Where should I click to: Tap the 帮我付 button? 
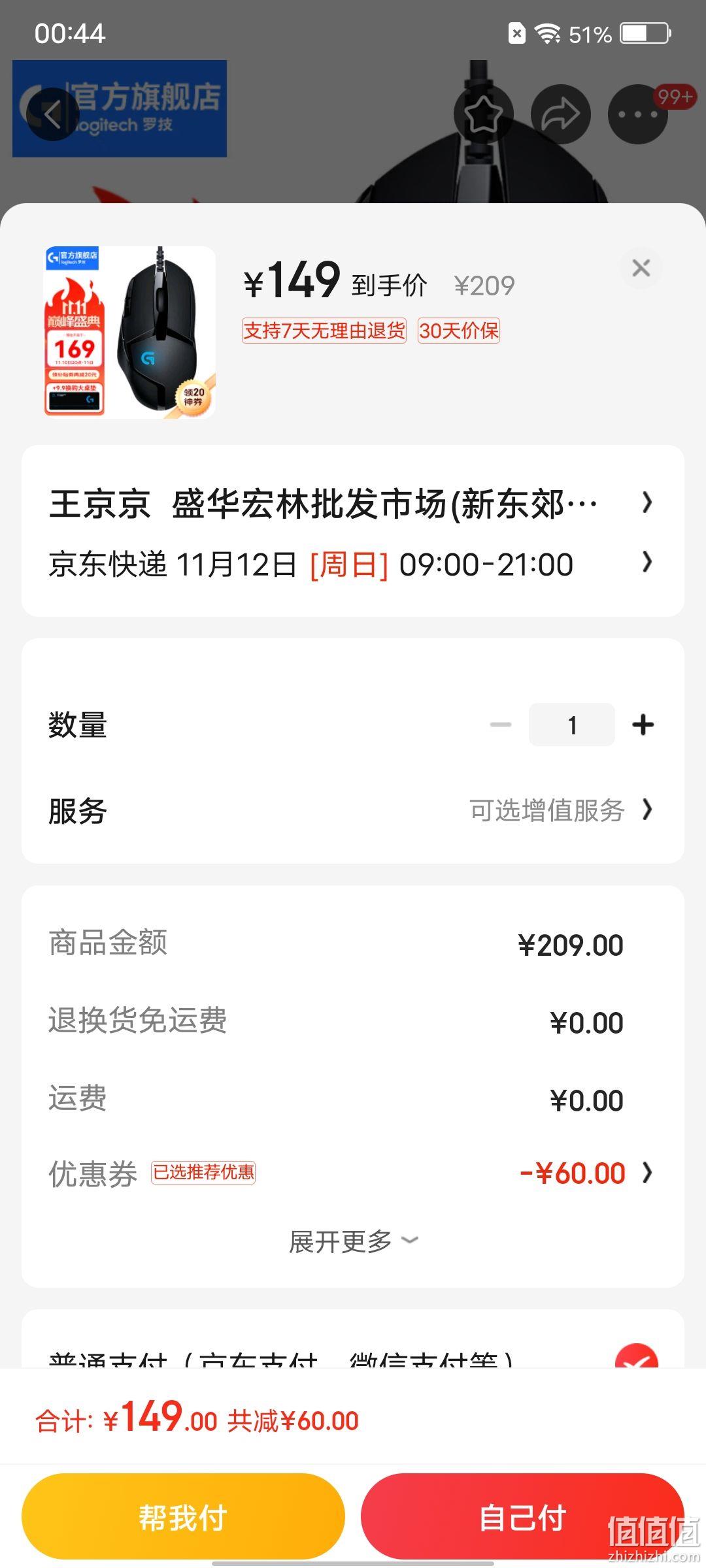point(183,1516)
